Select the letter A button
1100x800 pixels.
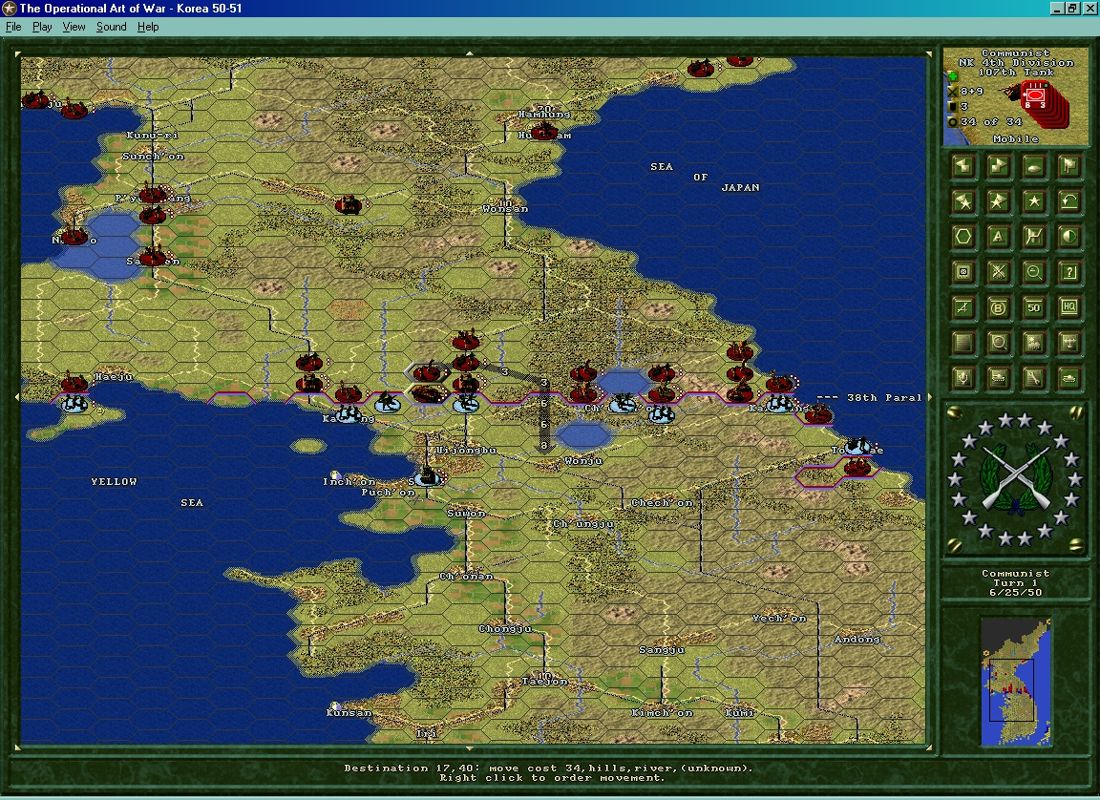(998, 237)
